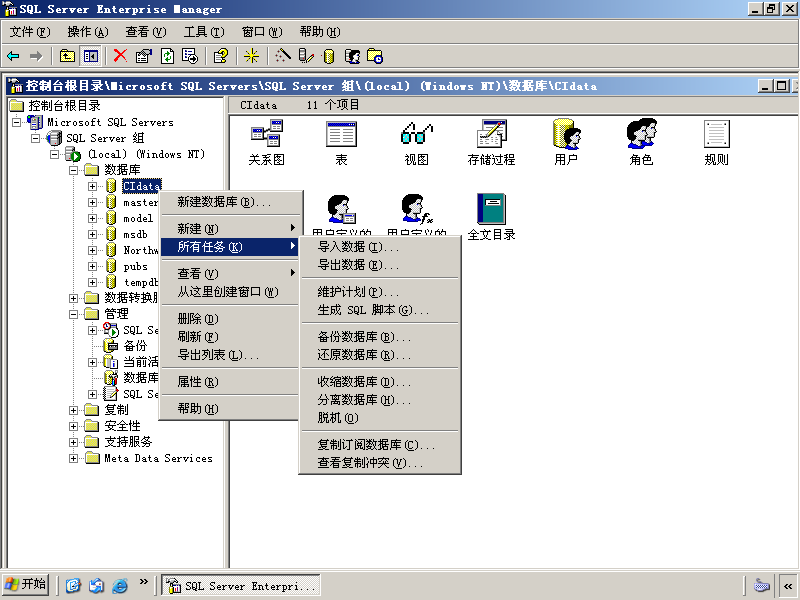Click 删除(D) in context menu
Screen dimensions: 800x600
[230, 319]
